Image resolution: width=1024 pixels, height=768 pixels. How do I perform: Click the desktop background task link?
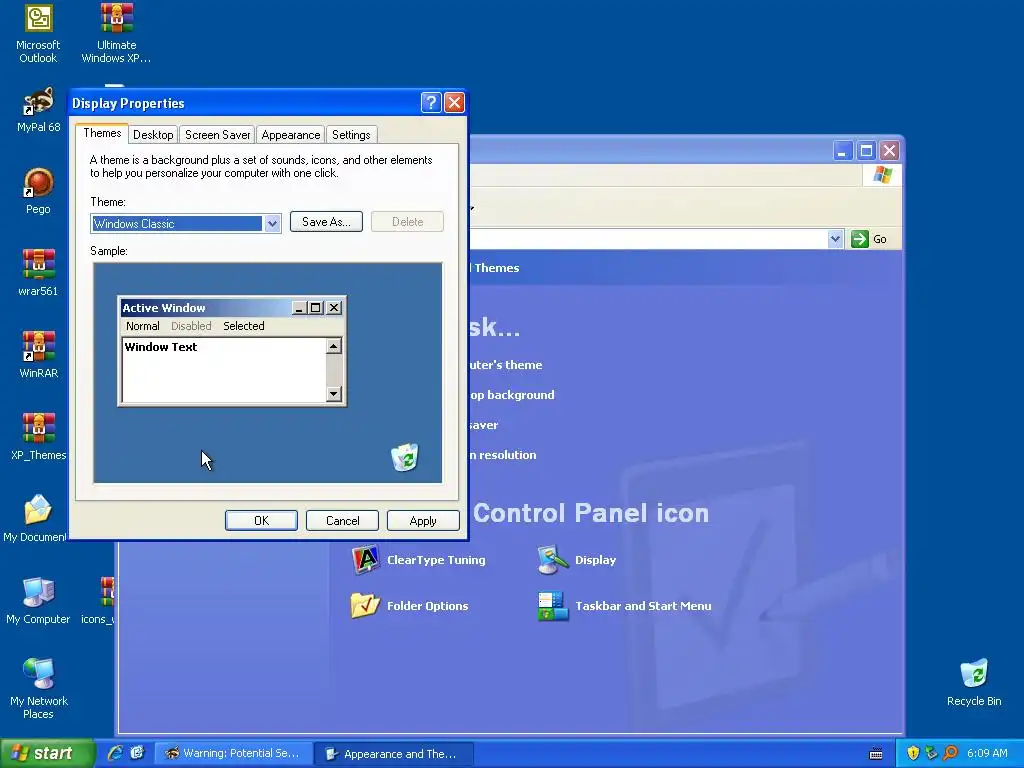click(x=512, y=395)
